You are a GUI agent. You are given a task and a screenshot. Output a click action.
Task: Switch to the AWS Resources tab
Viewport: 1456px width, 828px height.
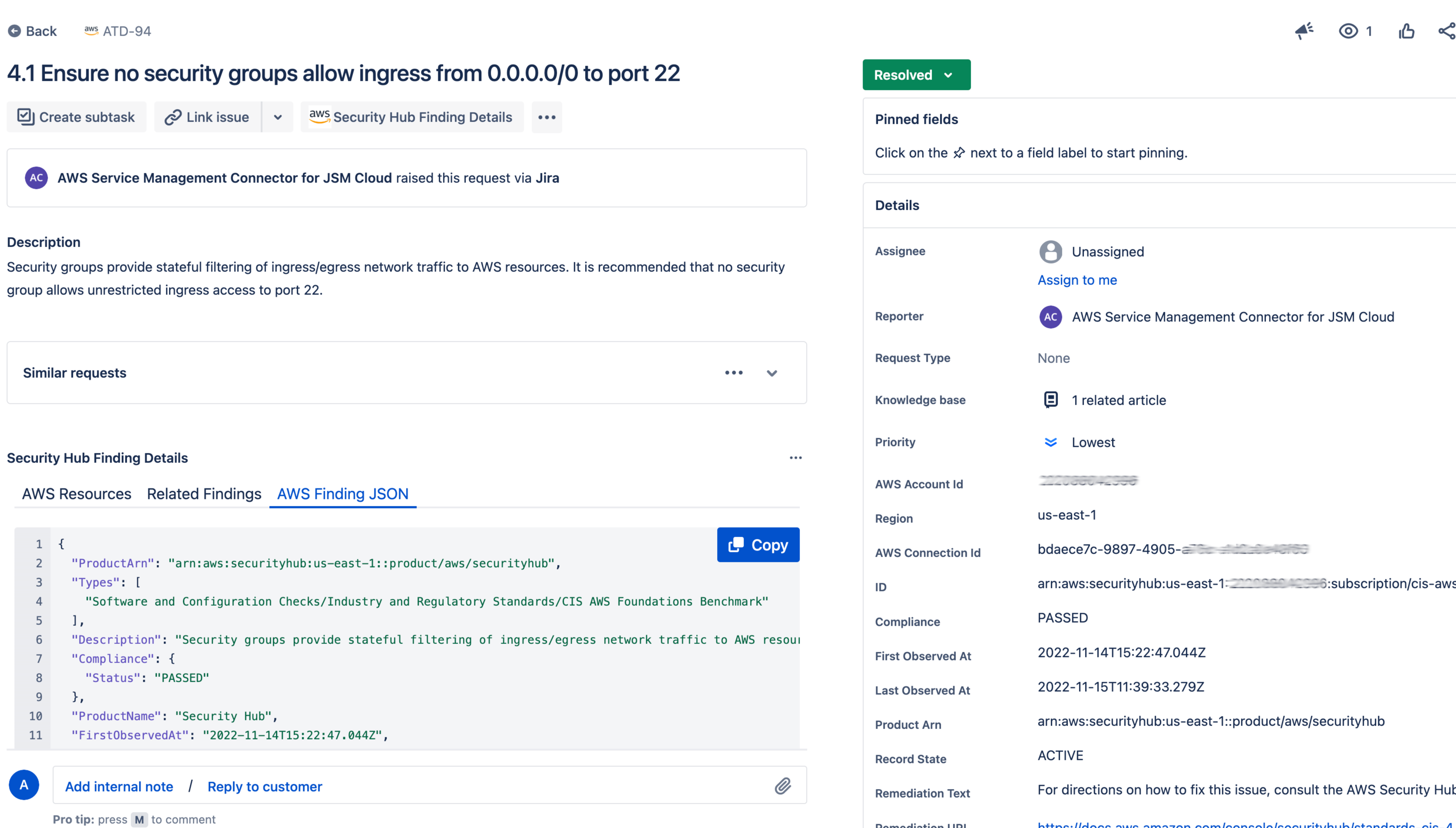coord(77,494)
